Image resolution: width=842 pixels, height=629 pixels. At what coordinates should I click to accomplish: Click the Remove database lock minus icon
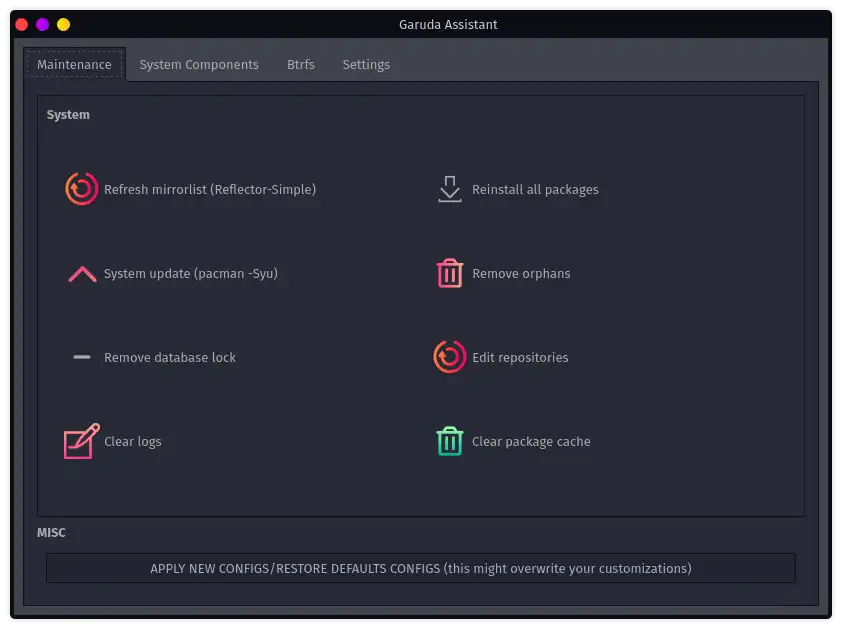point(82,357)
